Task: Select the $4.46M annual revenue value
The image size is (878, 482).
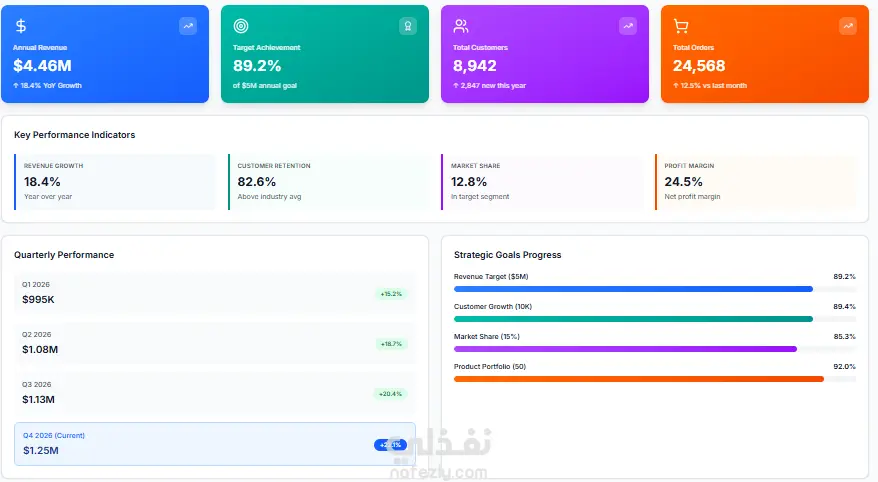Action: (43, 65)
